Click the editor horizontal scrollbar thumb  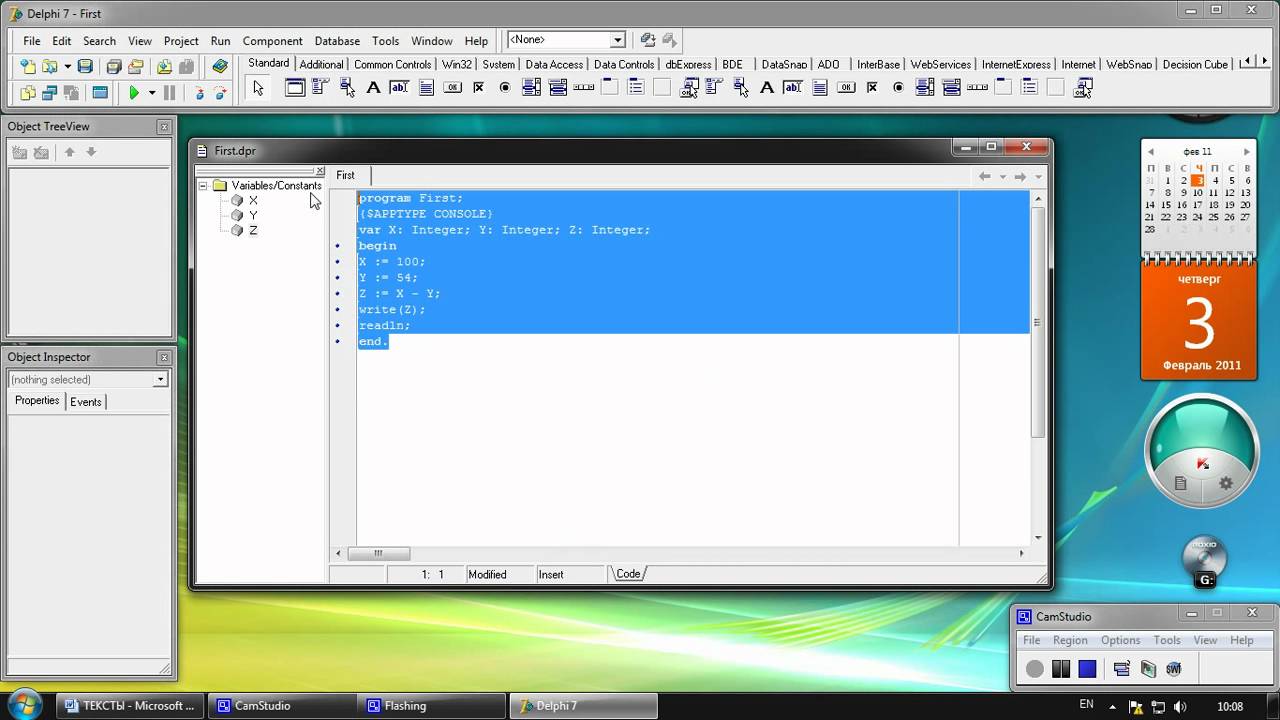(x=378, y=553)
